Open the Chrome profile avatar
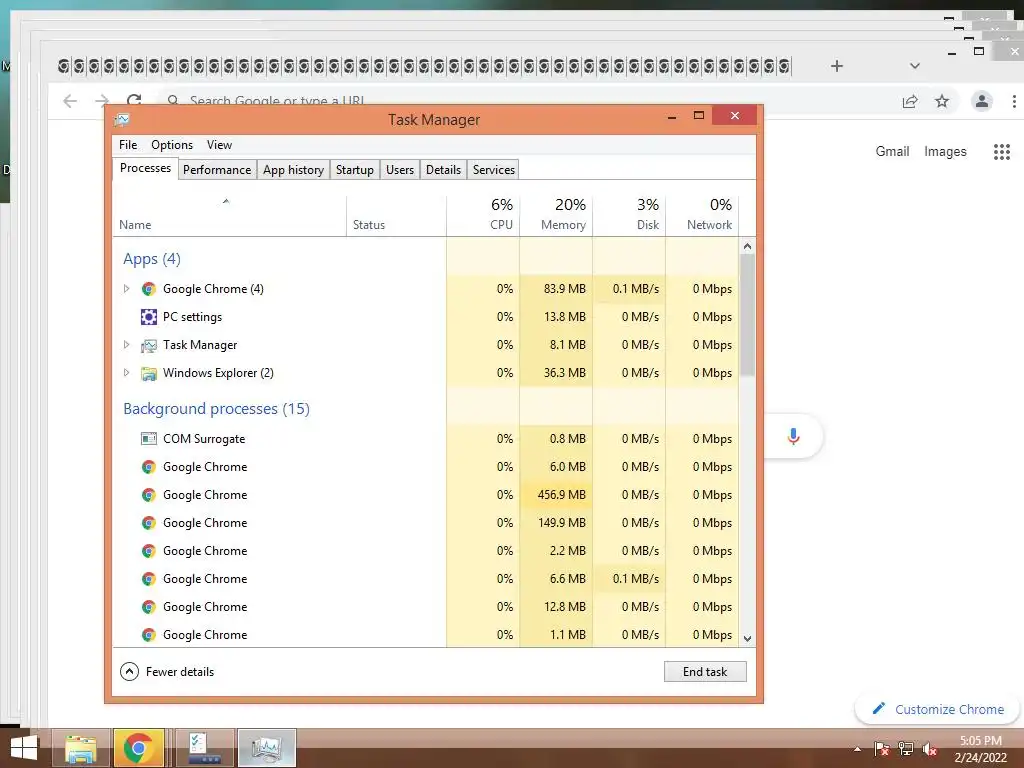This screenshot has height=768, width=1024. tap(982, 101)
